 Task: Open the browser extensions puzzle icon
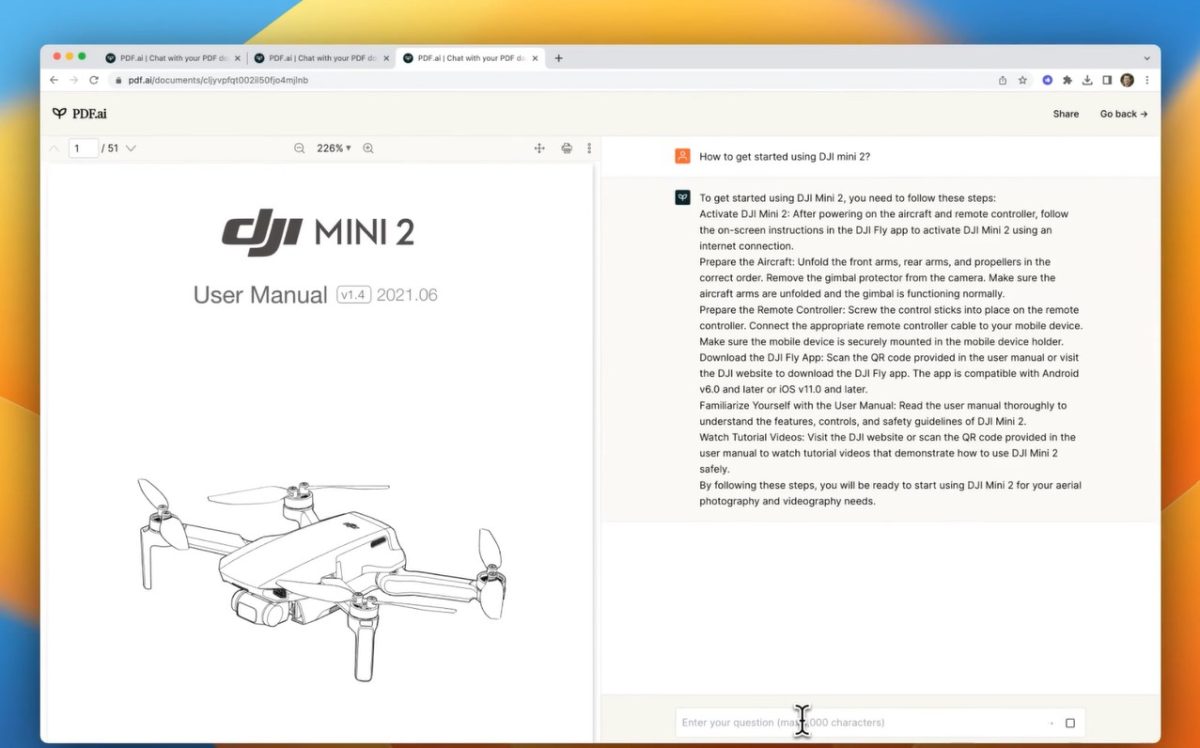1067,80
